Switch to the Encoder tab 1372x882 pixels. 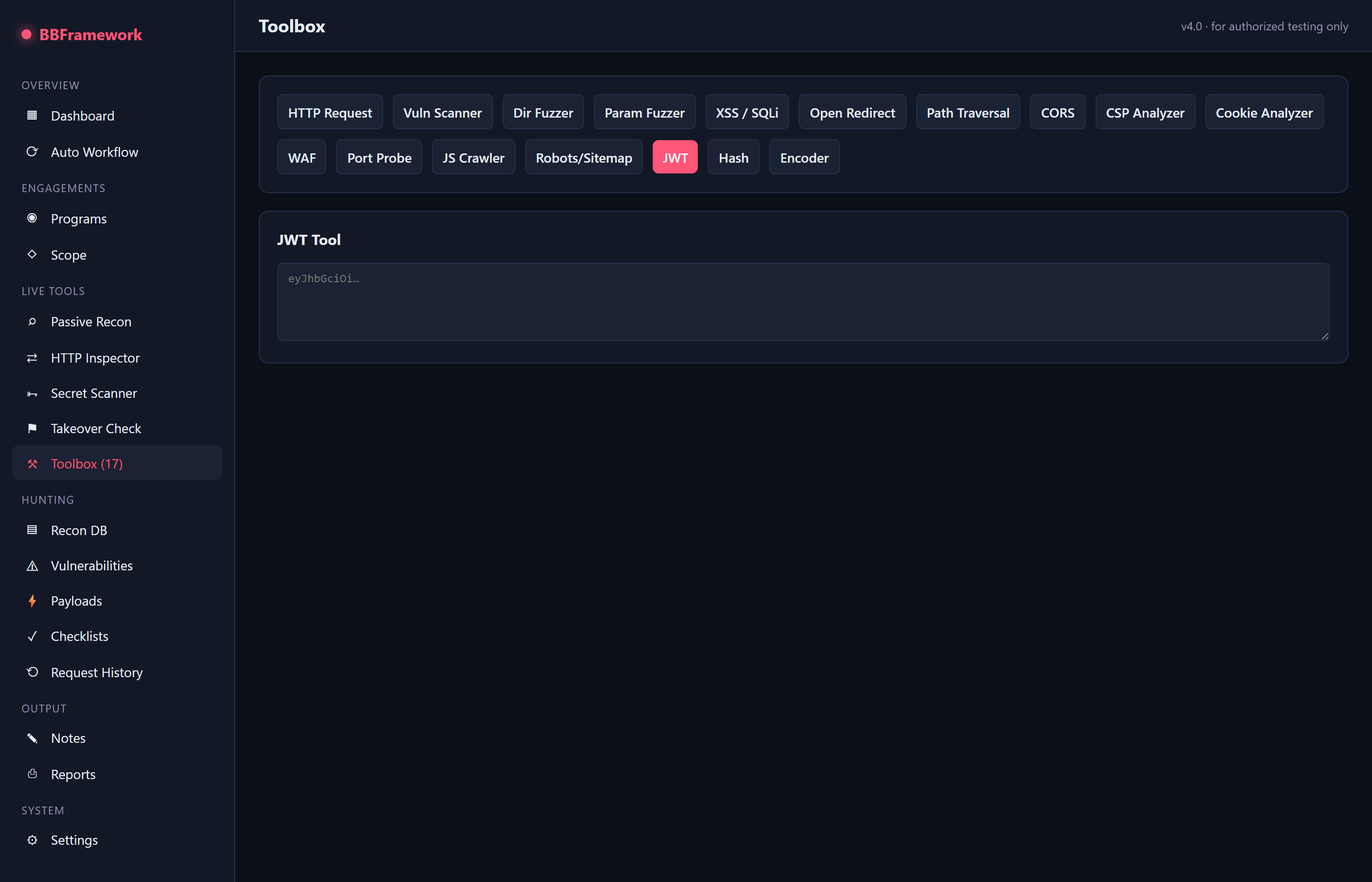[x=804, y=157]
